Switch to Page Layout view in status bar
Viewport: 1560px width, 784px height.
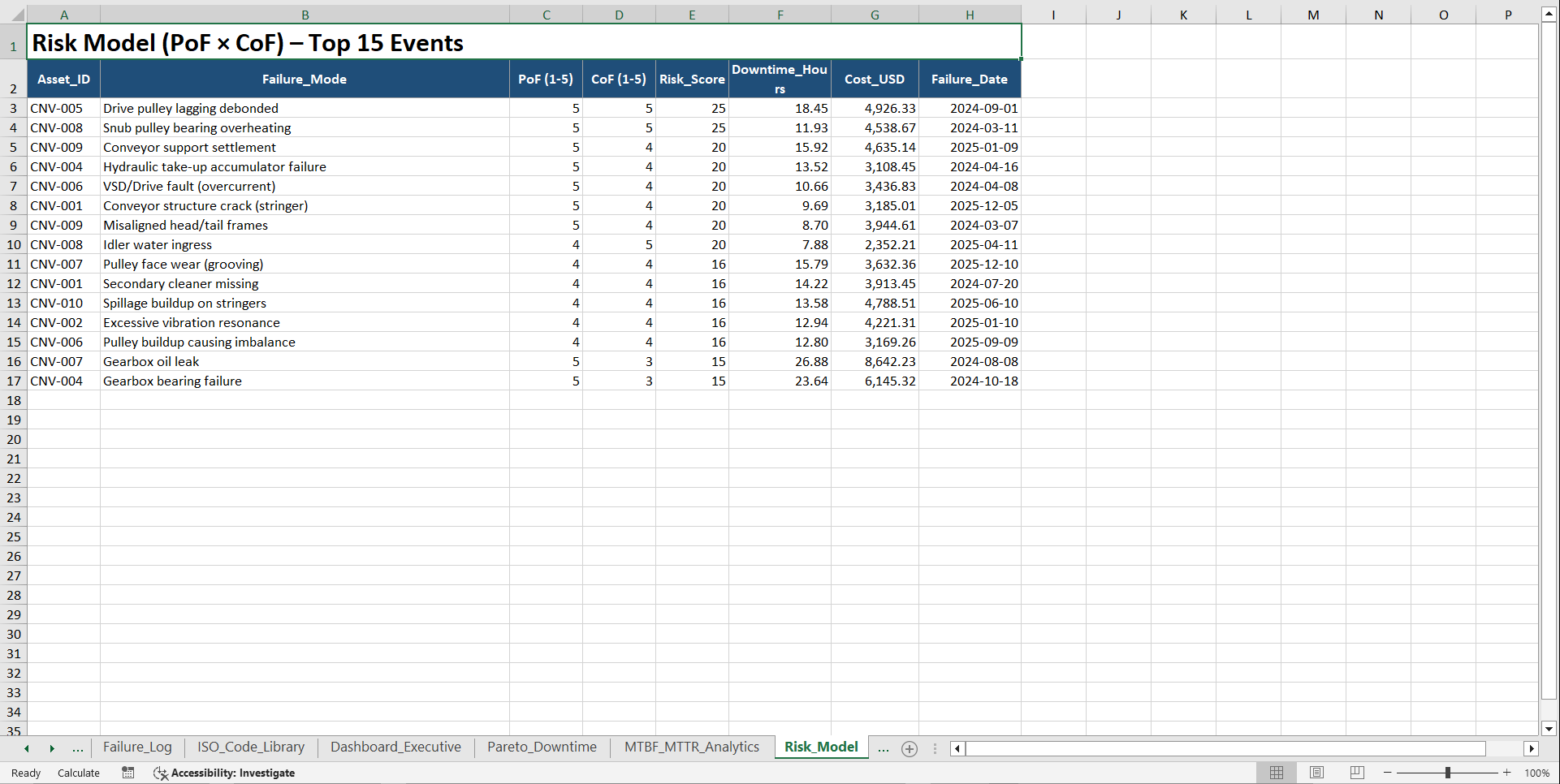[1316, 773]
